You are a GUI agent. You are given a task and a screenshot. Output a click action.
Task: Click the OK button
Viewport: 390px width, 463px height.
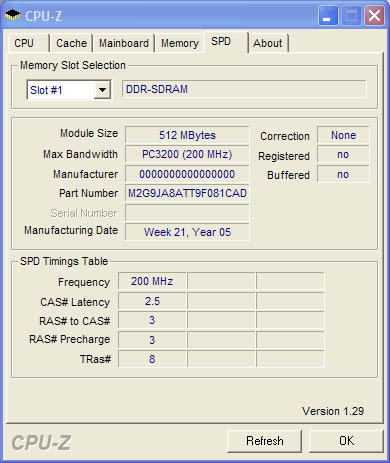coord(346,441)
